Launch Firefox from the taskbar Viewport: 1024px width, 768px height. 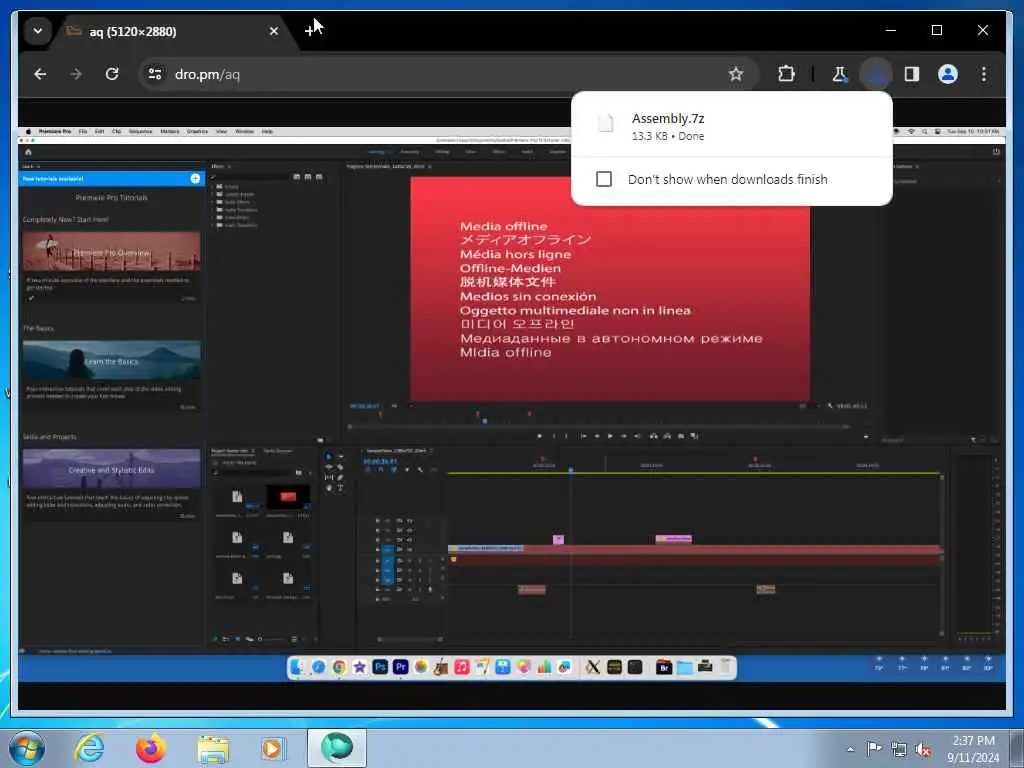click(x=151, y=748)
